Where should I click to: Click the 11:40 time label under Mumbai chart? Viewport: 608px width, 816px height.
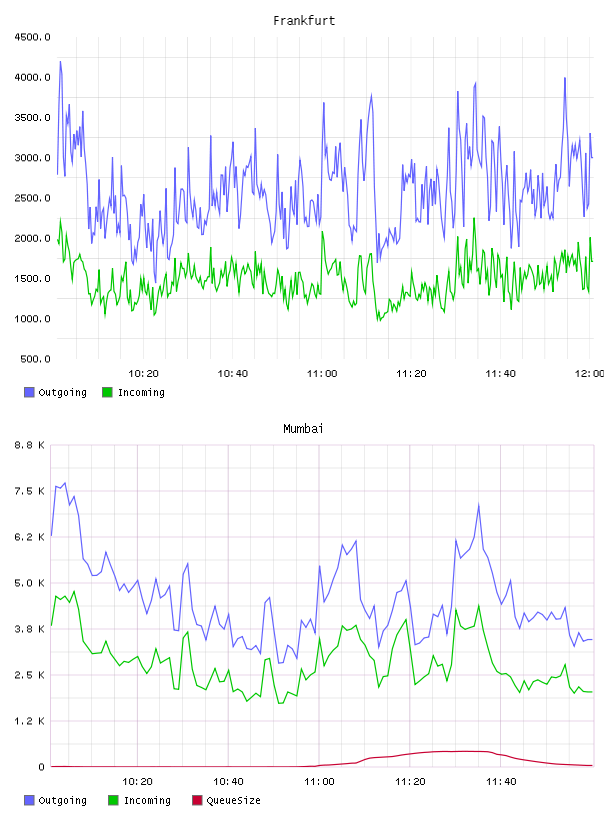(501, 782)
